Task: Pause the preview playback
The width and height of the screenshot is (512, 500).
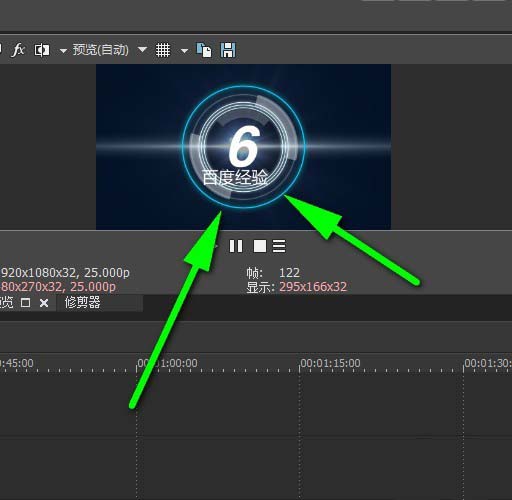Action: (236, 246)
